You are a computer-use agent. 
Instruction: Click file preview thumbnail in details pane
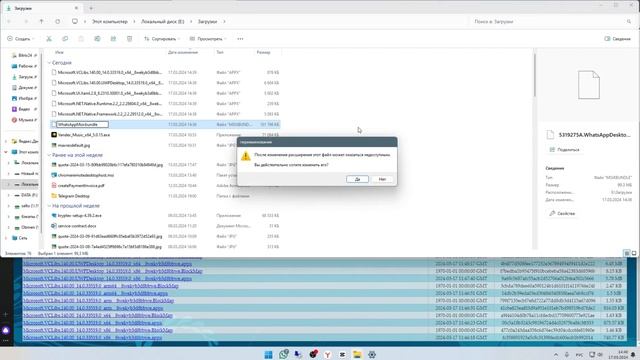click(x=589, y=85)
